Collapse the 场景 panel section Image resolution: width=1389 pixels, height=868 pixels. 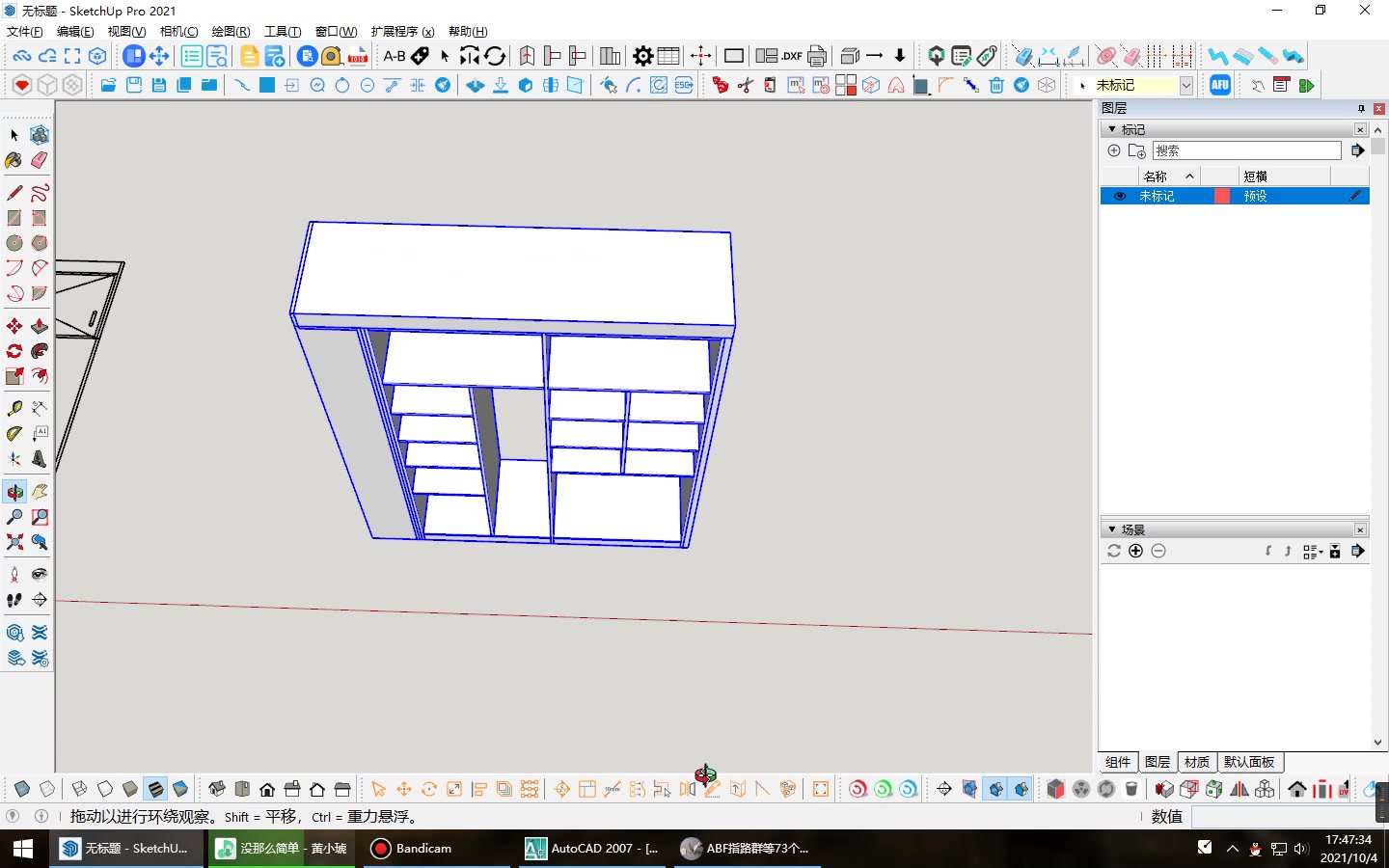click(1112, 529)
